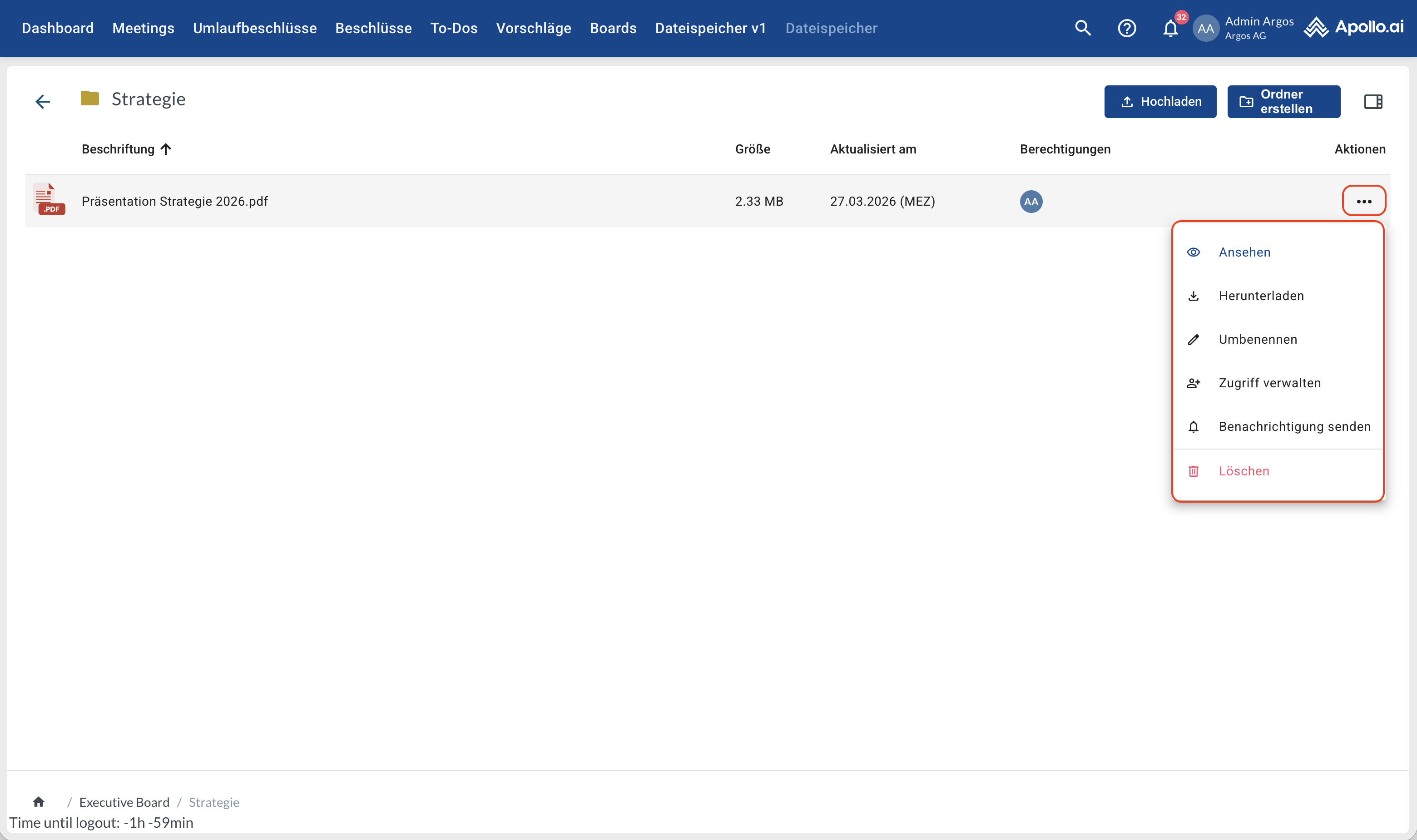Select Umbenennen menu entry
Viewport: 1417px width, 840px height.
(x=1257, y=339)
